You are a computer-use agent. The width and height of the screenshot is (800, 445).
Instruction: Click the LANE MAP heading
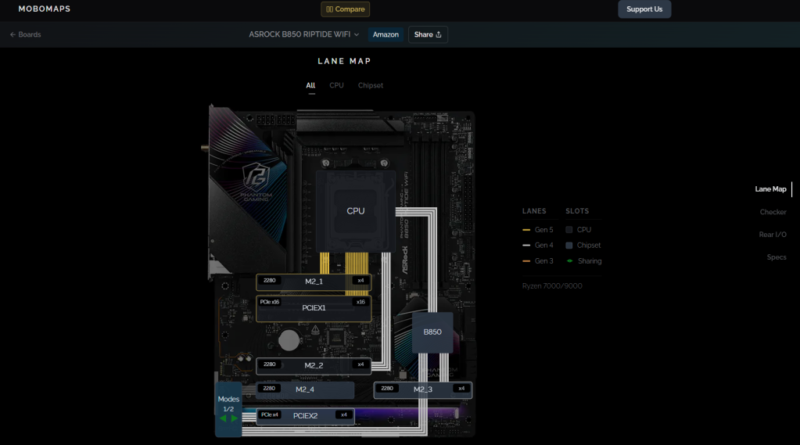click(344, 61)
